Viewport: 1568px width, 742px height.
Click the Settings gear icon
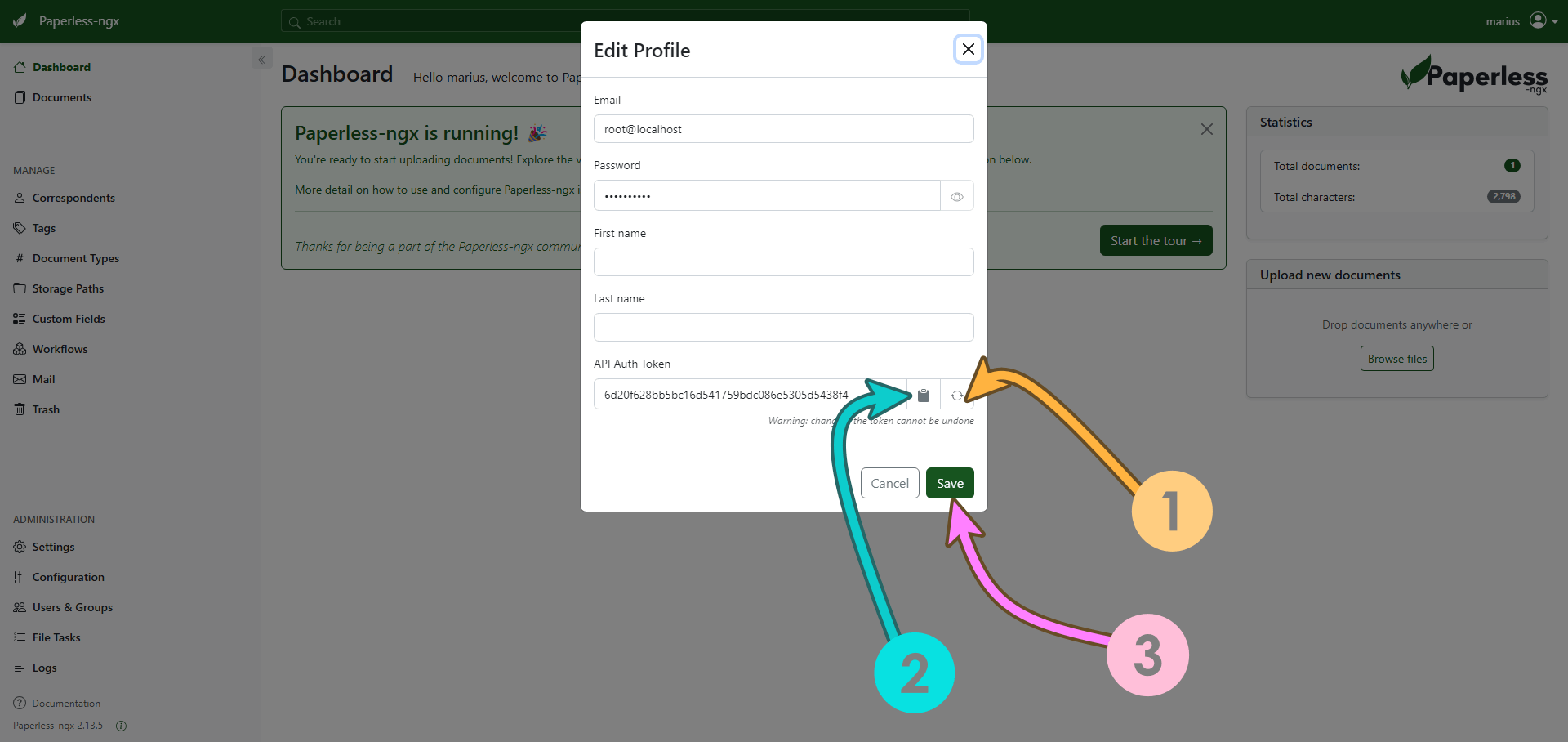coord(20,547)
